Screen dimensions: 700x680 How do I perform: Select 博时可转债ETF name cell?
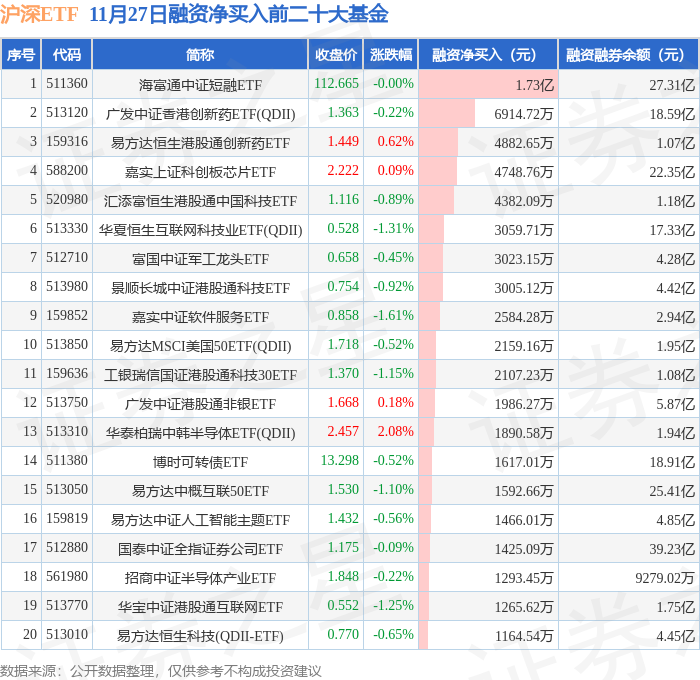tap(200, 462)
